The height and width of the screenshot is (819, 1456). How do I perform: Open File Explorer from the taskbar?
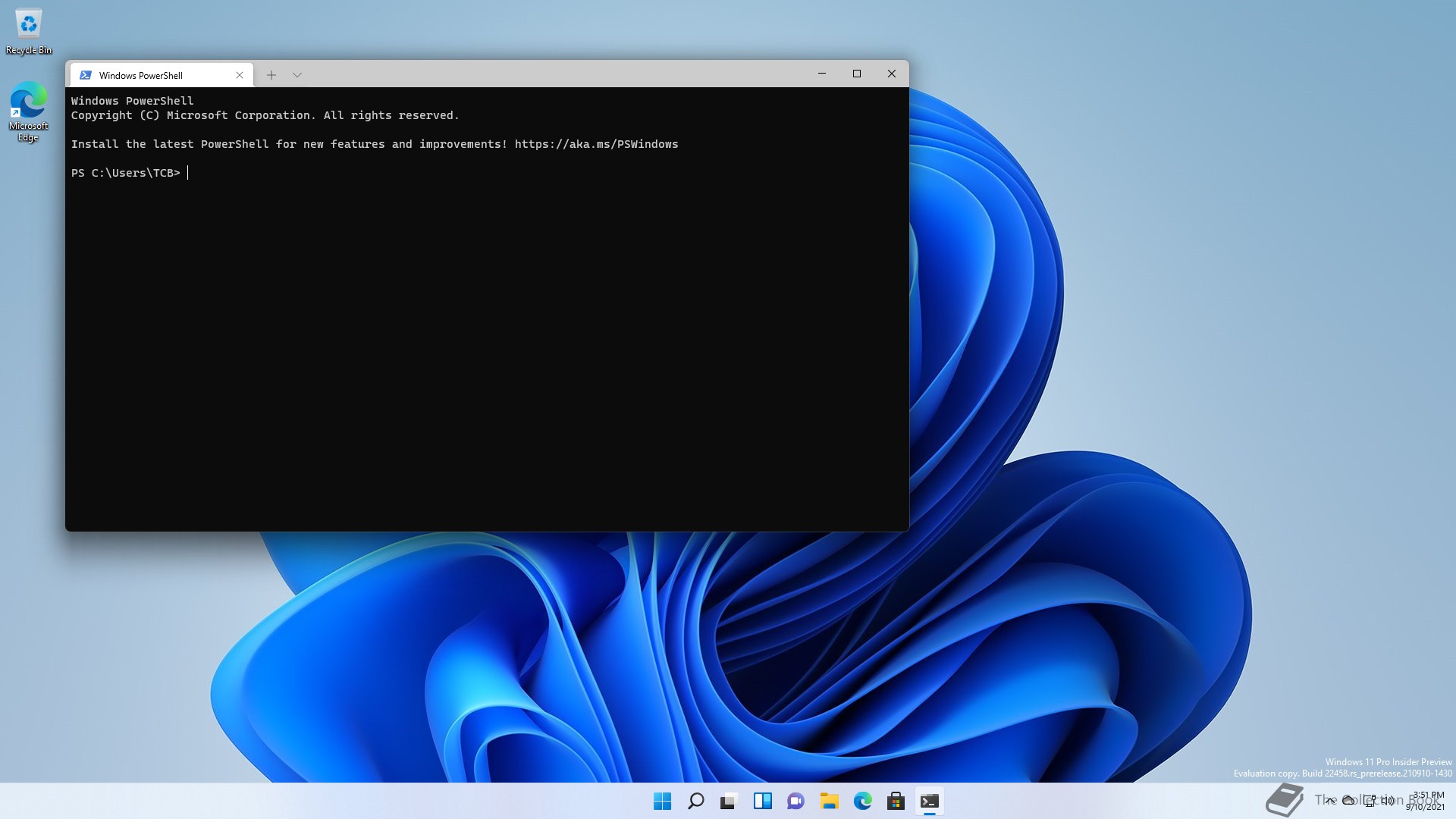click(x=829, y=801)
